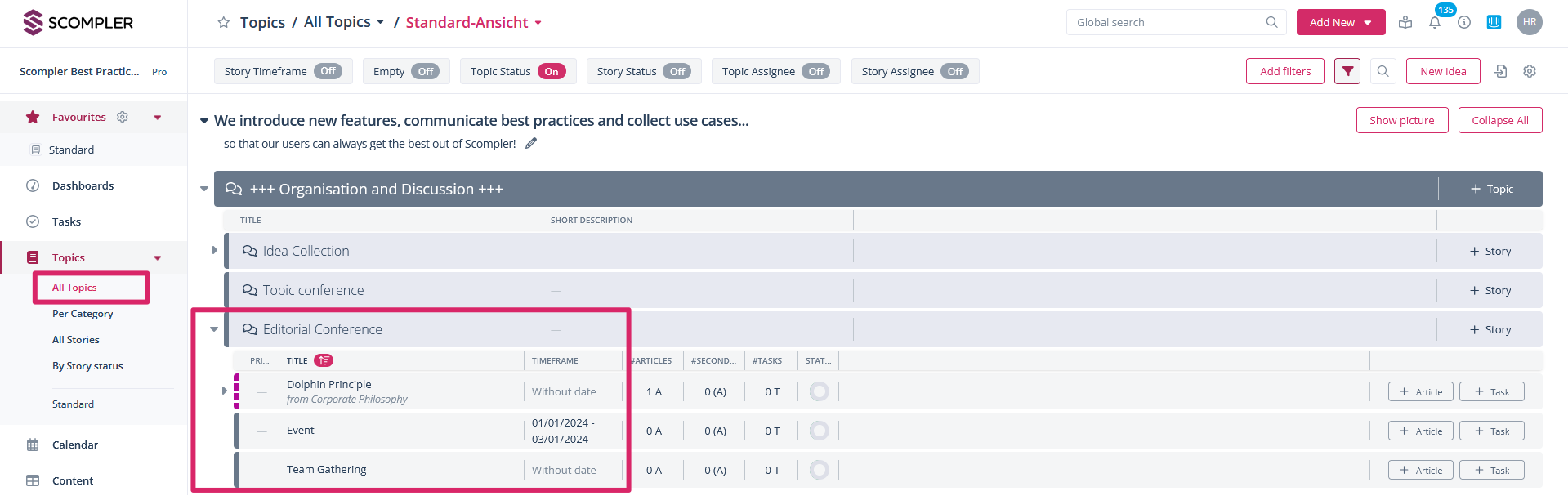Collapse the Editorial Conference topic
The image size is (1568, 496).
point(214,330)
